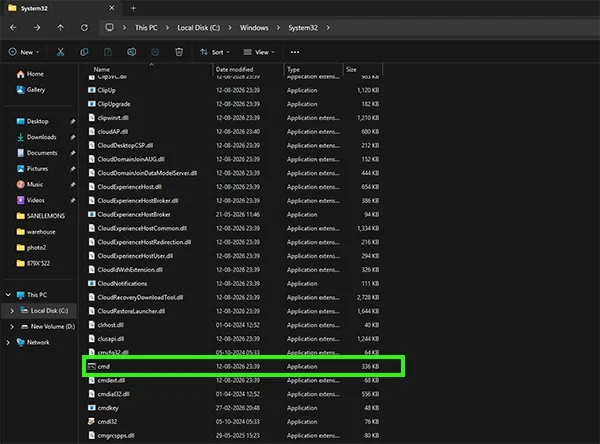This screenshot has width=600, height=444.
Task: Click the Delete trash icon
Action: [x=179, y=52]
